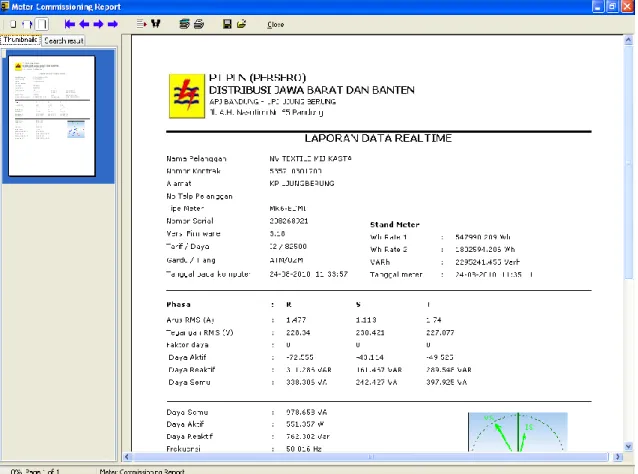Click the vertical scrollbar up arrow
Screen dimensions: 638x474
point(628,40)
